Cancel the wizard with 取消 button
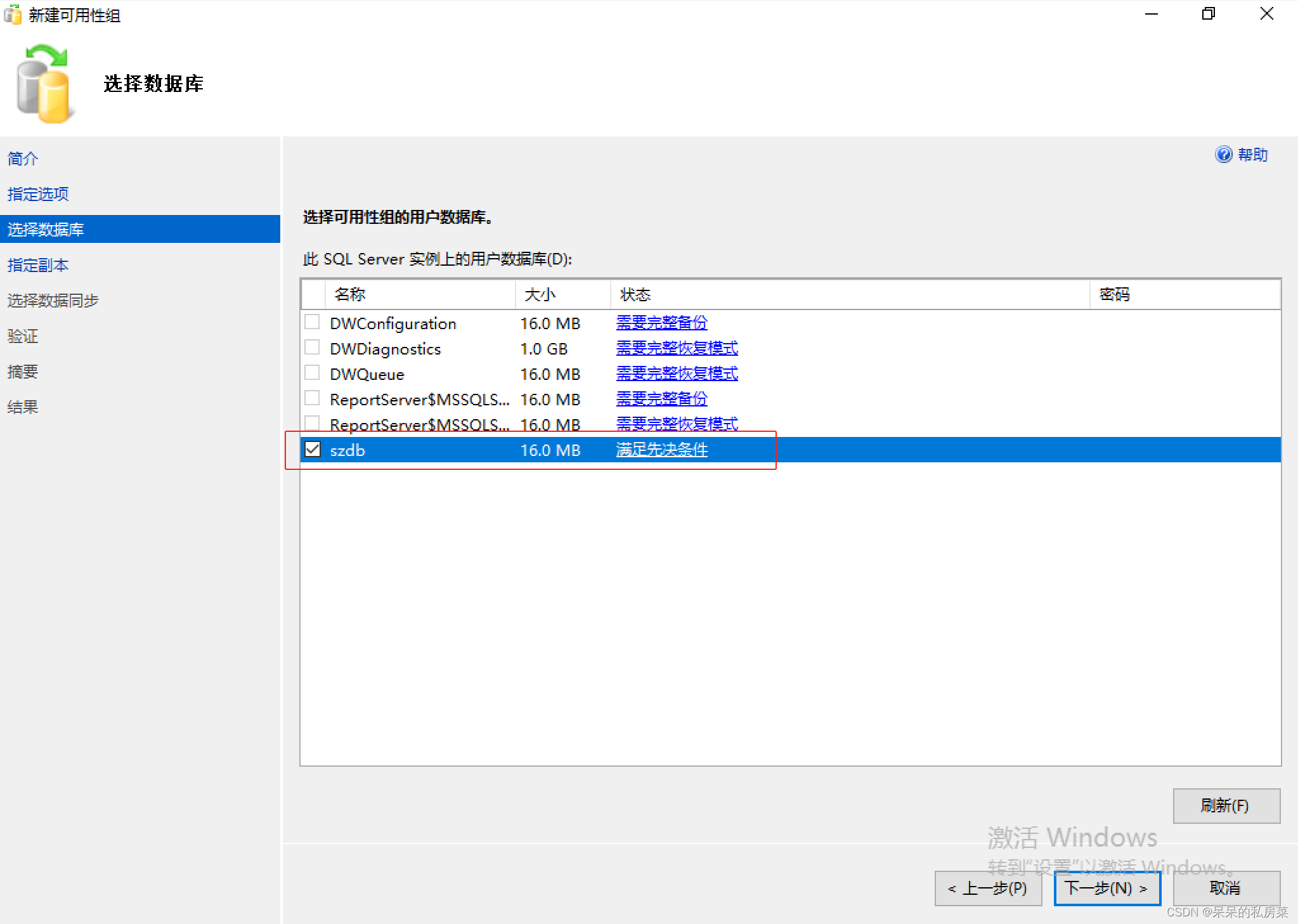1298x924 pixels. click(1226, 888)
